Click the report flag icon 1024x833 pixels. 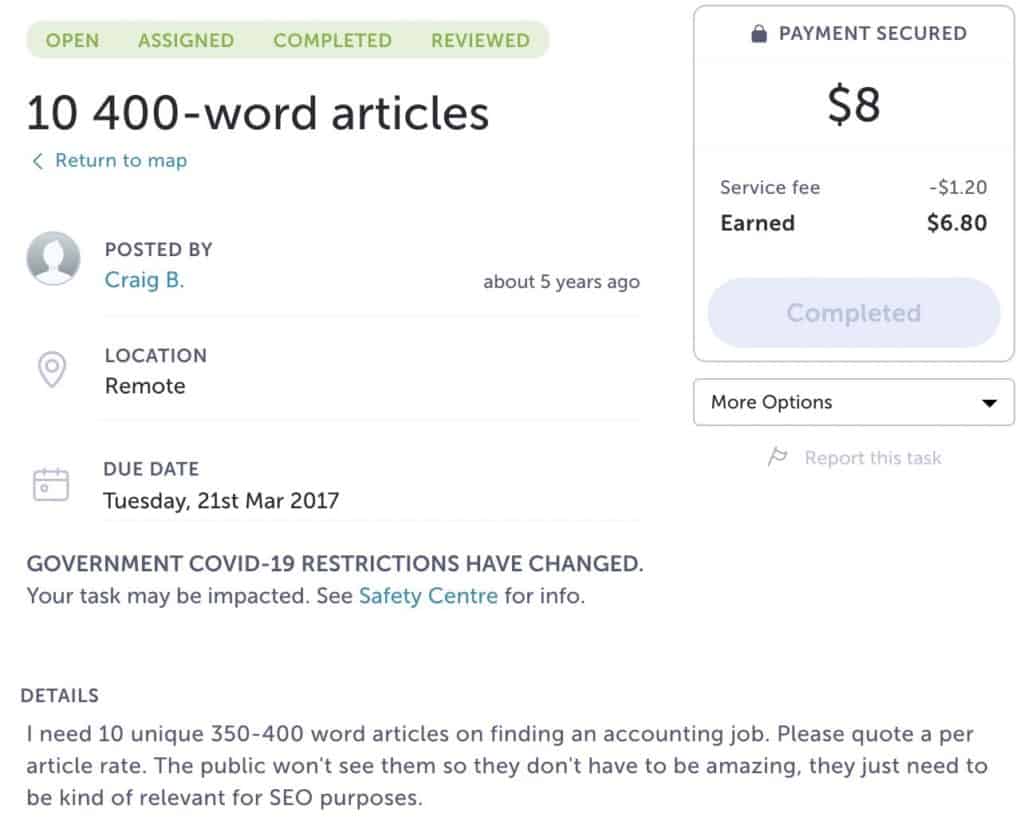pyautogui.click(x=777, y=457)
